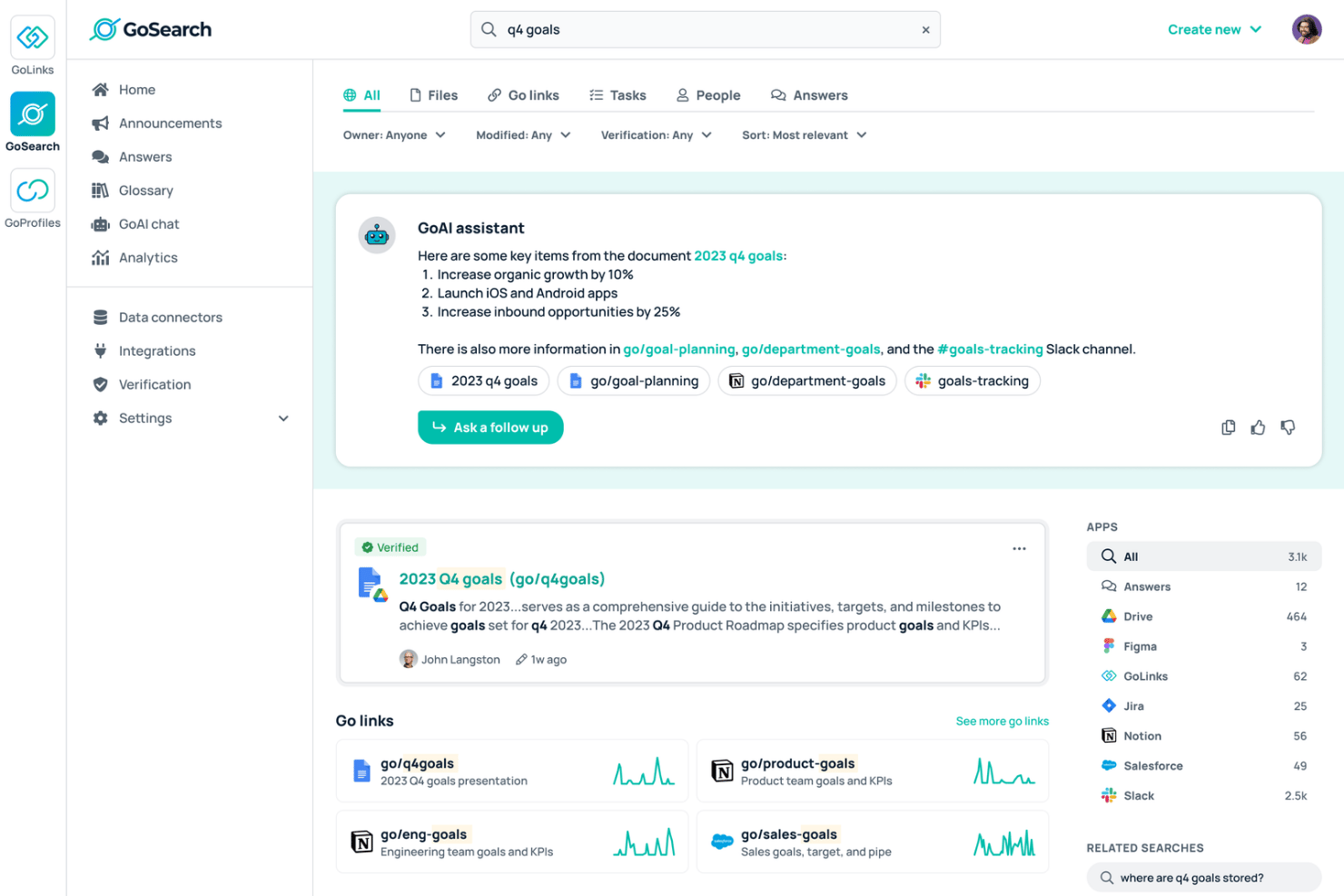This screenshot has height=896, width=1344.
Task: Copy the GoAI assistant answer
Action: coord(1228,428)
